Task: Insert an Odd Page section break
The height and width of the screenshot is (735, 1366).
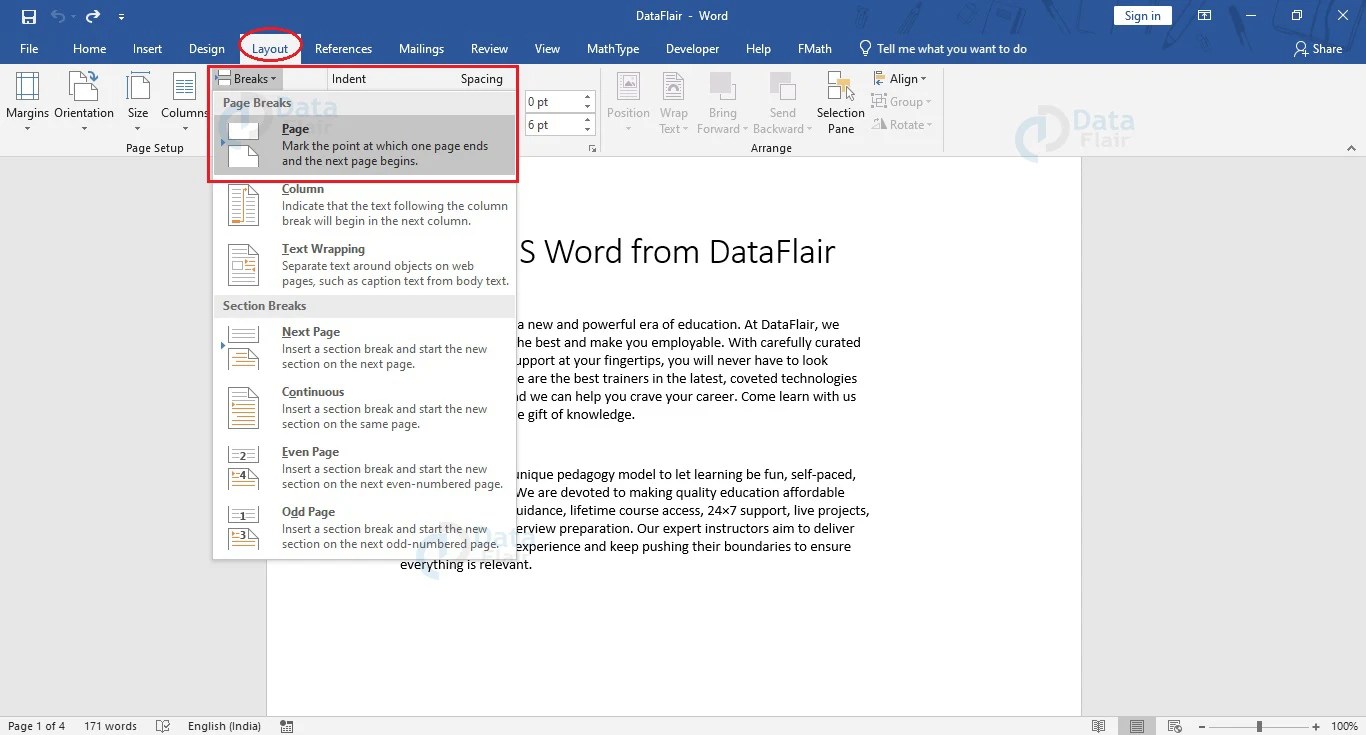Action: [365, 527]
